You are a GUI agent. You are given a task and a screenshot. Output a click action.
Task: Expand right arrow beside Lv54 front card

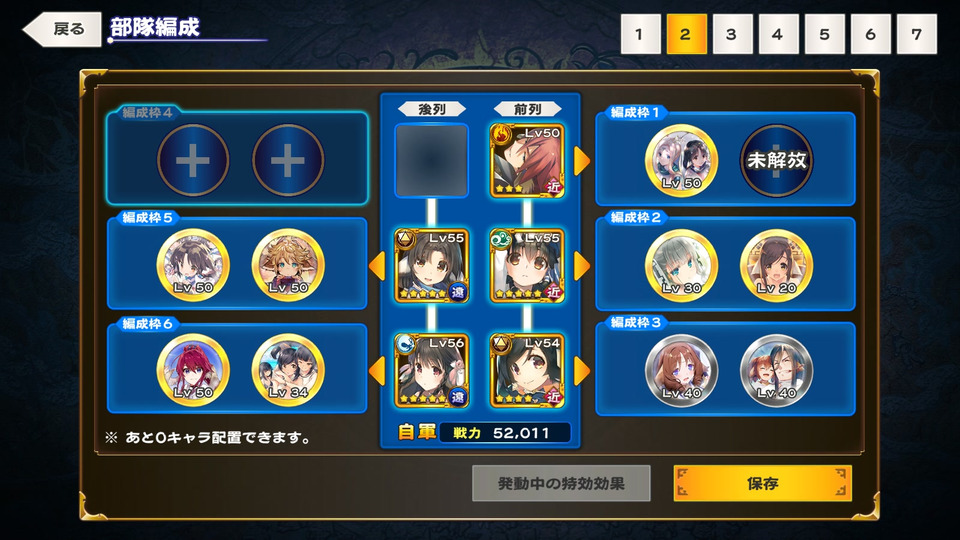582,371
